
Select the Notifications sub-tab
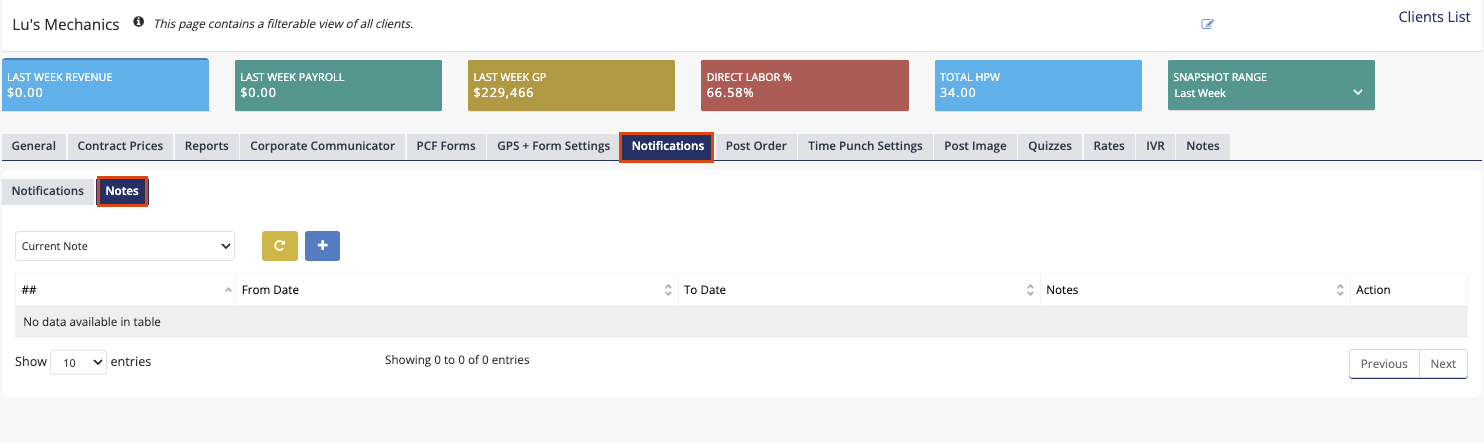[x=48, y=191]
